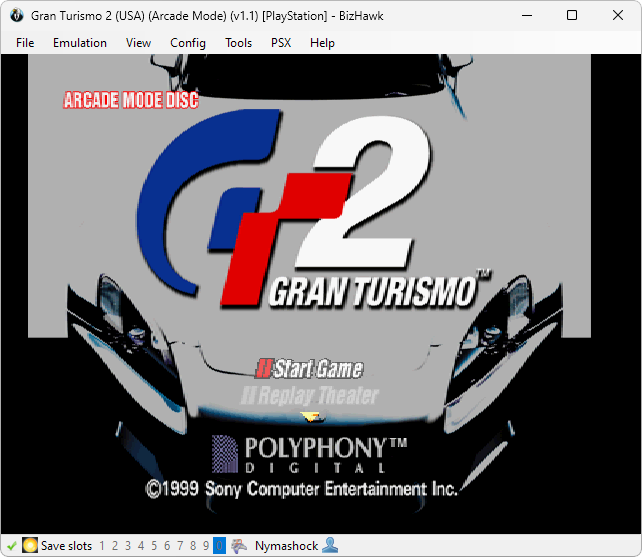The height and width of the screenshot is (557, 642).
Task: Click the Save slots label
Action: [x=66, y=546]
